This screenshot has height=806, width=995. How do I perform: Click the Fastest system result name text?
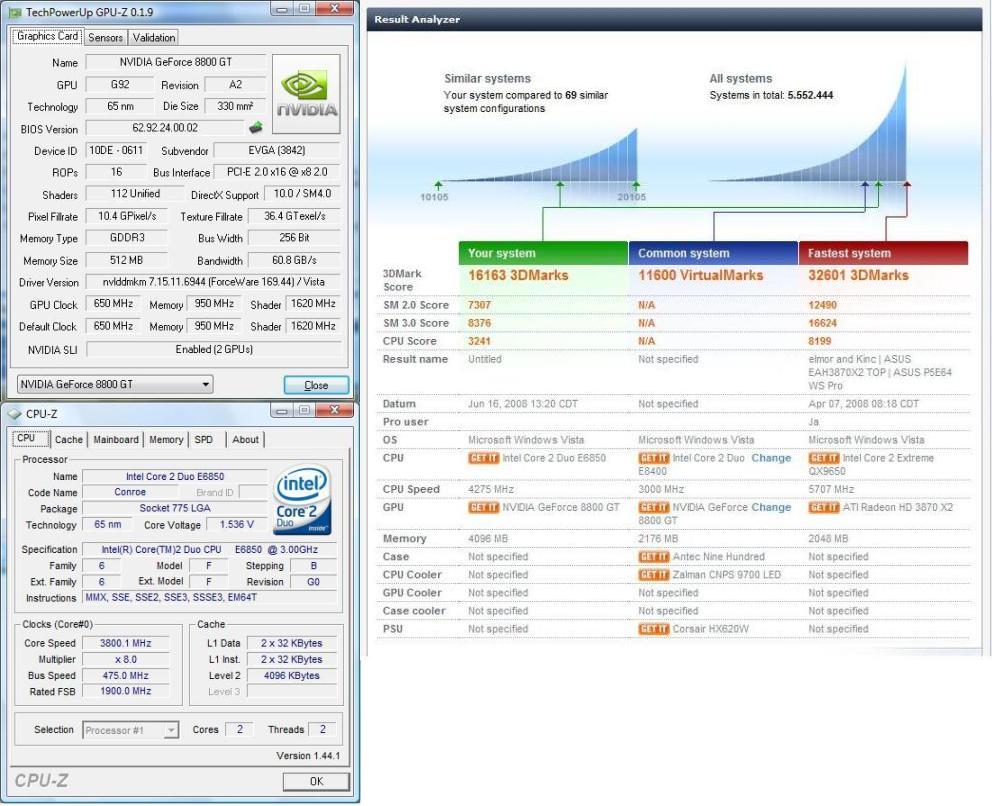click(x=880, y=373)
